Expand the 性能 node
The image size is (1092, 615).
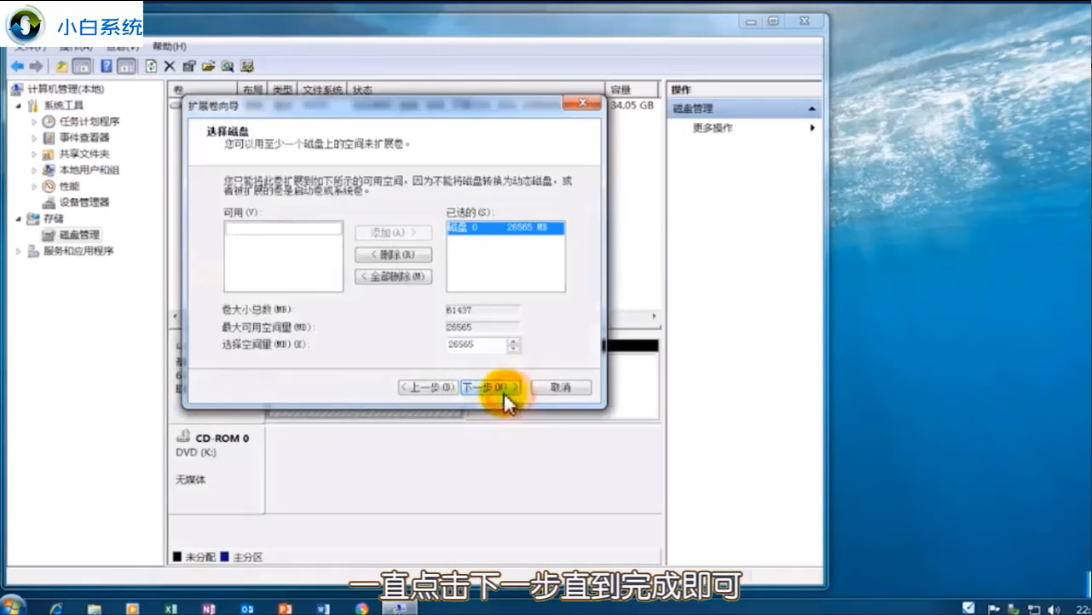click(x=33, y=187)
